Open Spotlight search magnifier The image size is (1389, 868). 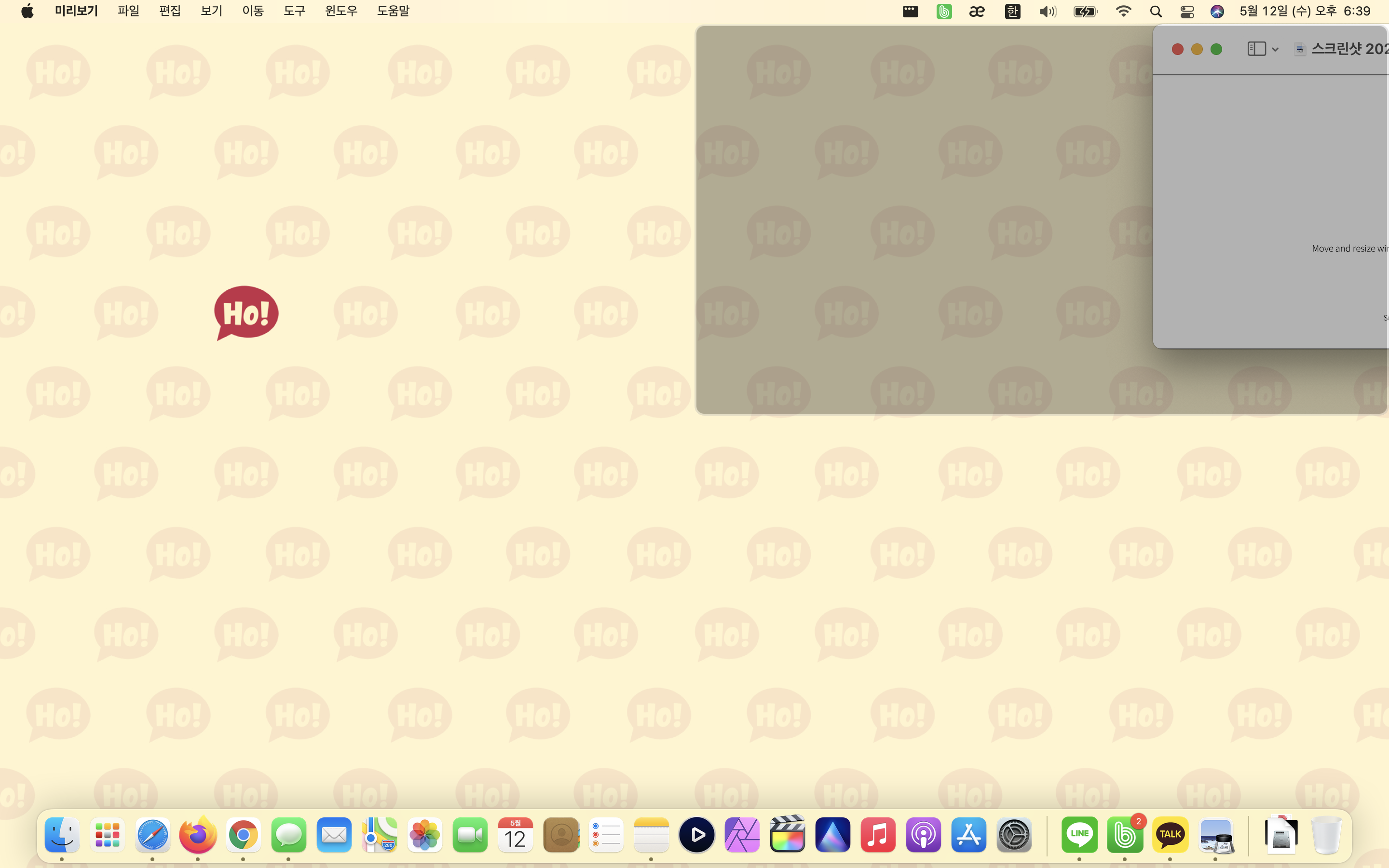1156,12
